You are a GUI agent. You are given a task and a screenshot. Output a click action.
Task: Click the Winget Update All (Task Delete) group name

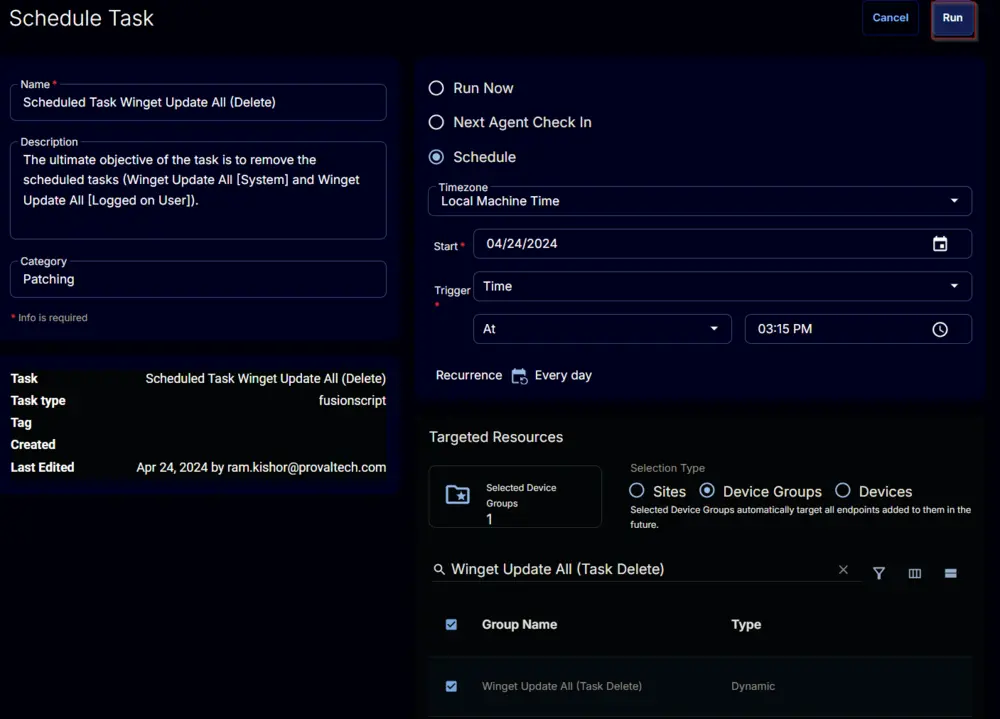click(562, 686)
